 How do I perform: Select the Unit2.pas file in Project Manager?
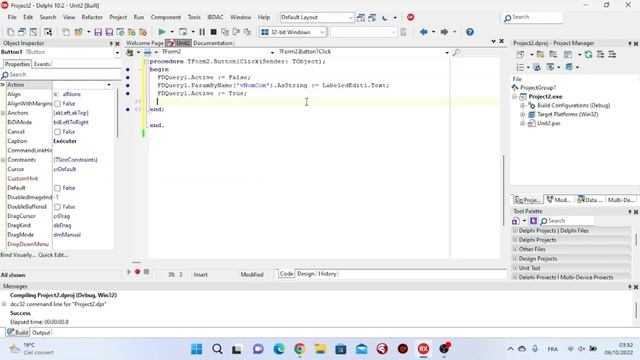click(x=549, y=123)
